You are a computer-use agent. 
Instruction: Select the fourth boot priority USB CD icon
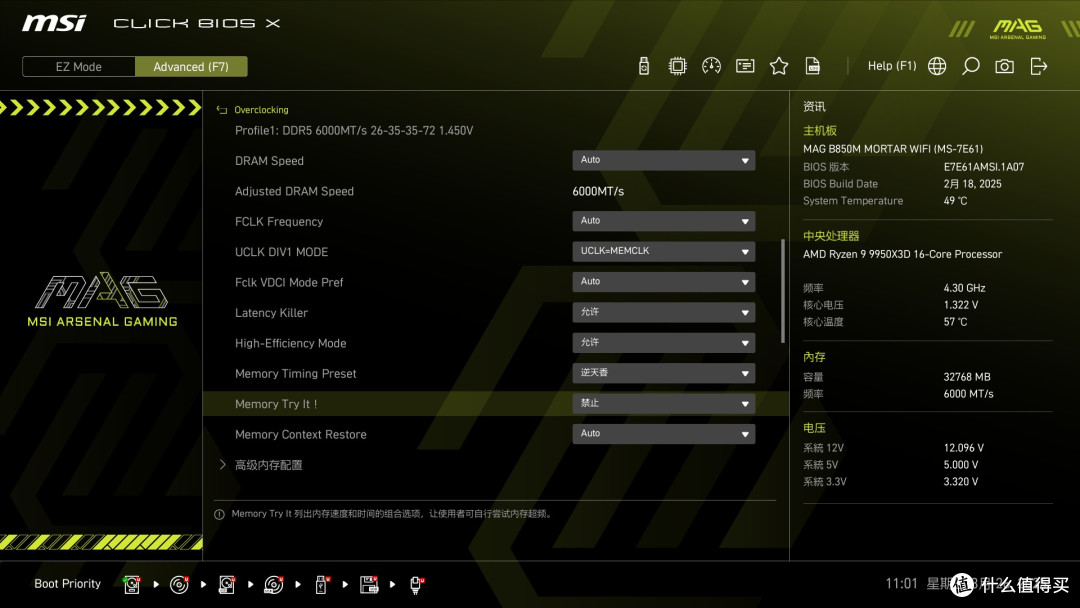[273, 585]
